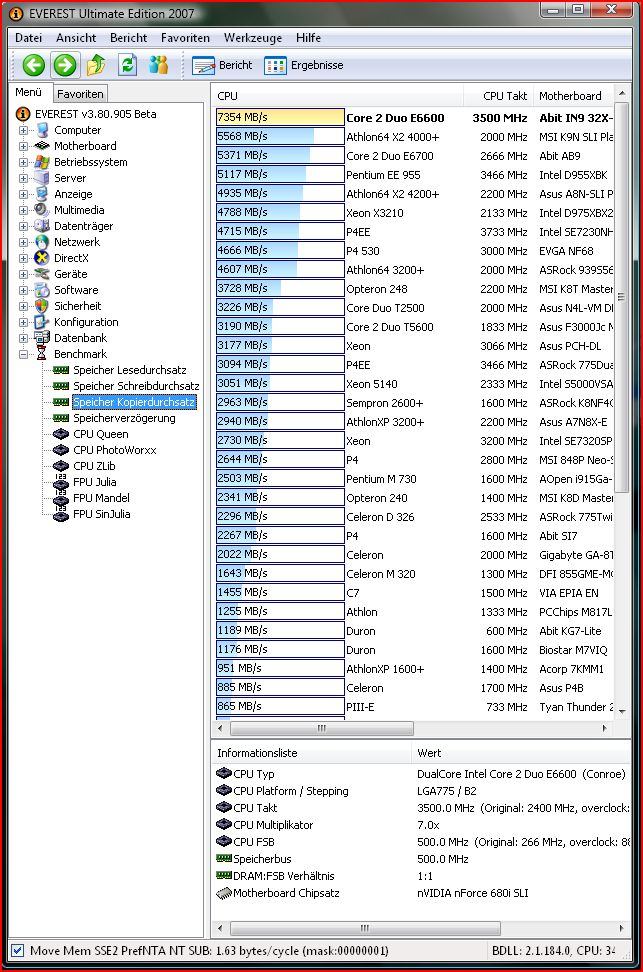Viewport: 643px width, 972px height.
Task: Click the Informationsliste column header
Action: tap(311, 753)
